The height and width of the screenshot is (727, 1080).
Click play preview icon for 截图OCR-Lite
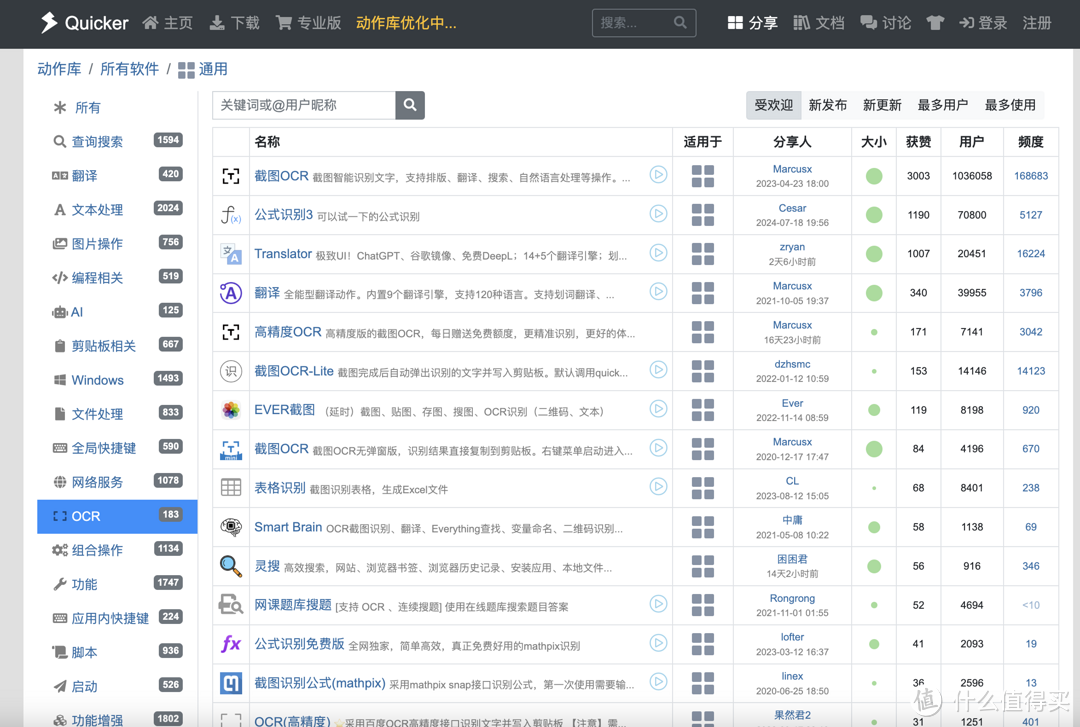pos(658,369)
